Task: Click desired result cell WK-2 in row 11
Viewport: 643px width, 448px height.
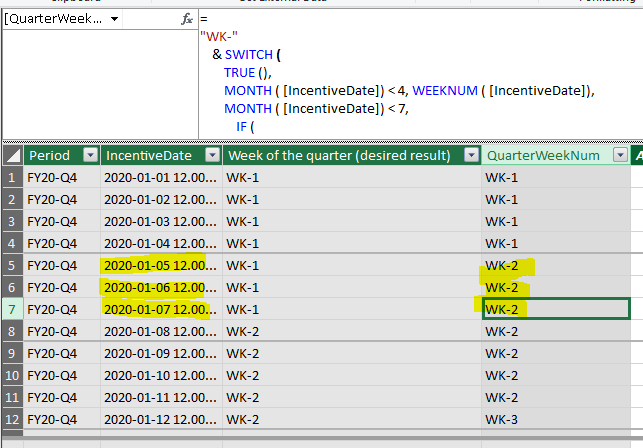Action: [352, 398]
